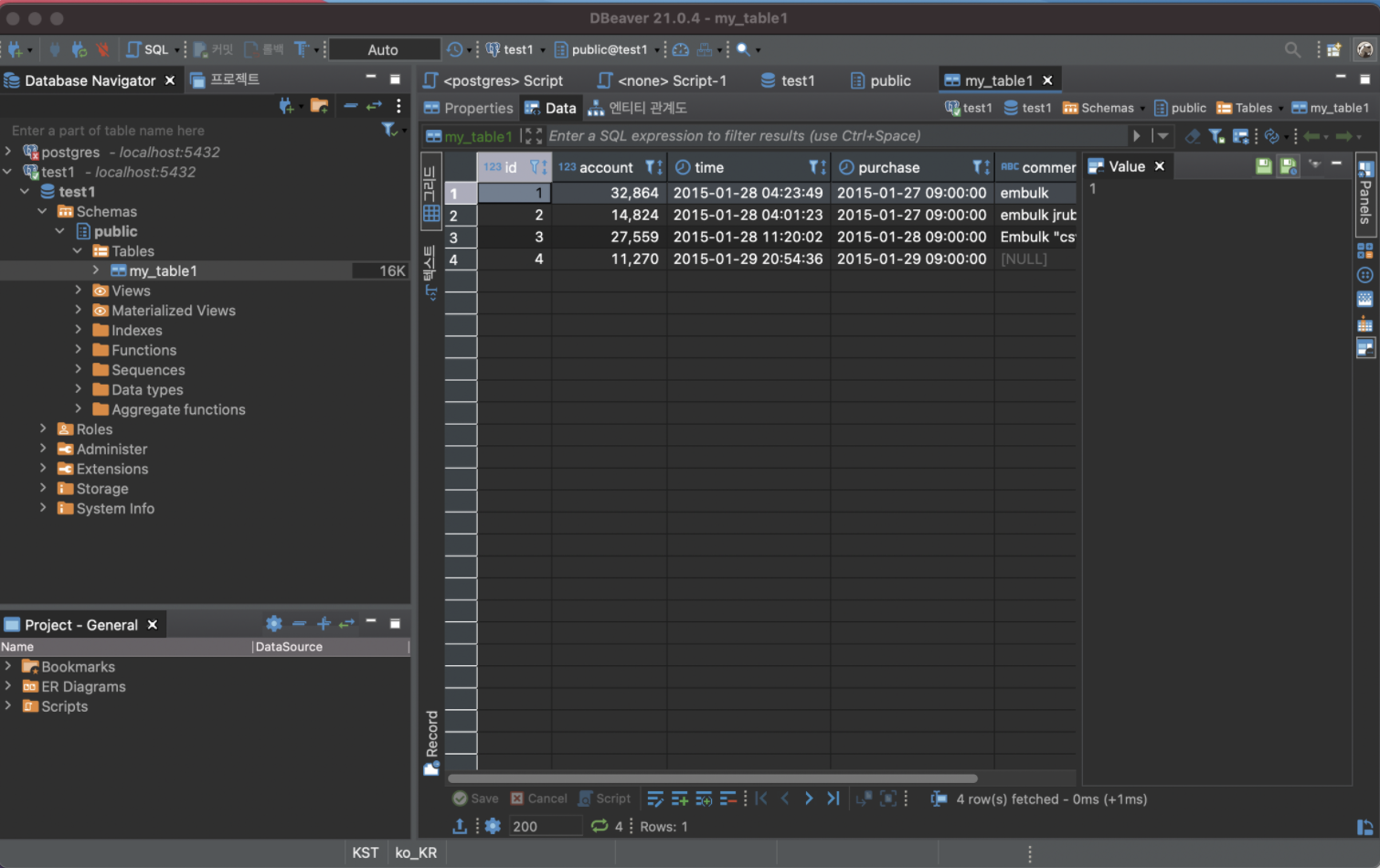The image size is (1380, 868).
Task: Open the 엔티티 관계도 tab
Action: (x=638, y=108)
